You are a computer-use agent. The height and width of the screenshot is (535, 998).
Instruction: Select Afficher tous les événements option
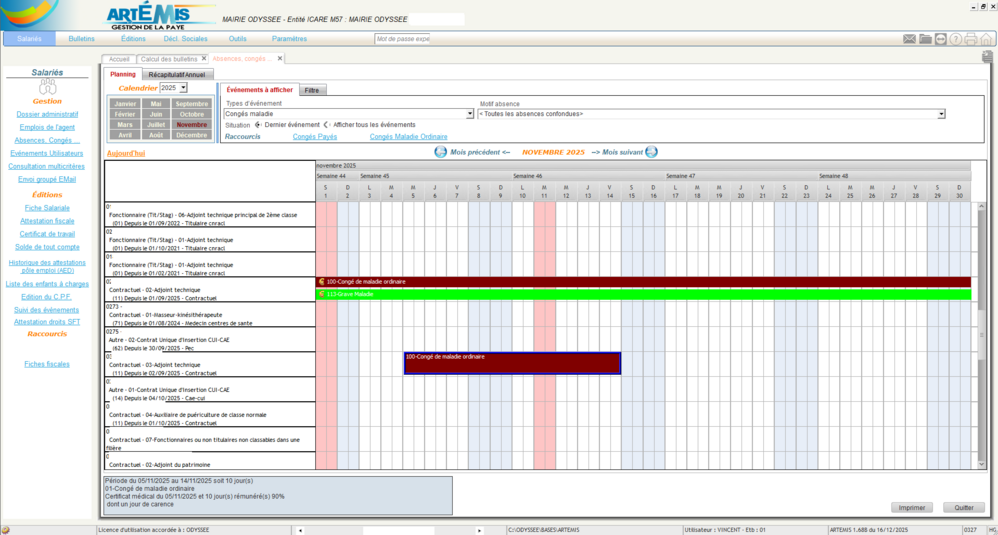(x=327, y=125)
